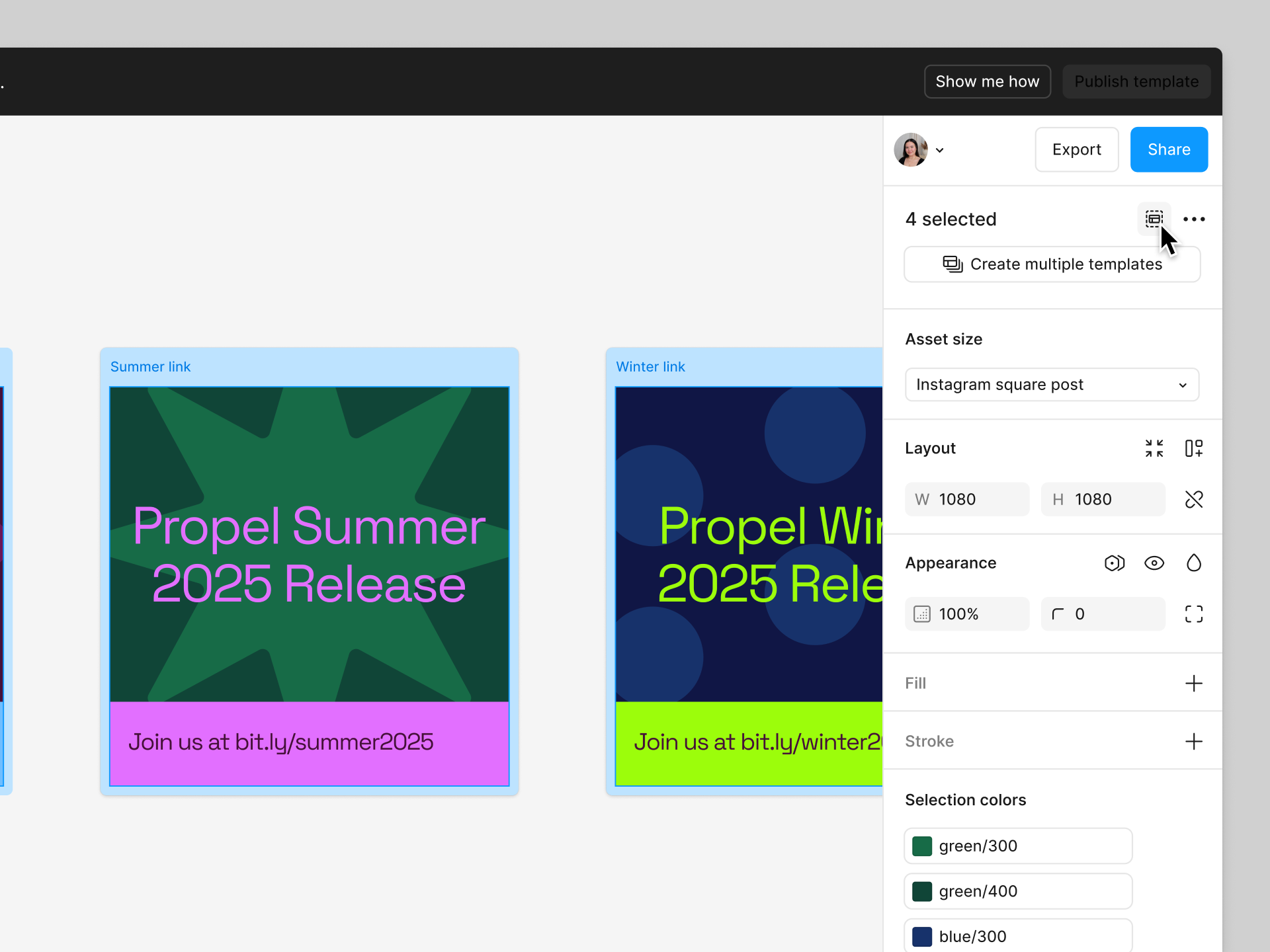This screenshot has height=952, width=1270.
Task: Click the Show me how button
Action: (x=987, y=81)
